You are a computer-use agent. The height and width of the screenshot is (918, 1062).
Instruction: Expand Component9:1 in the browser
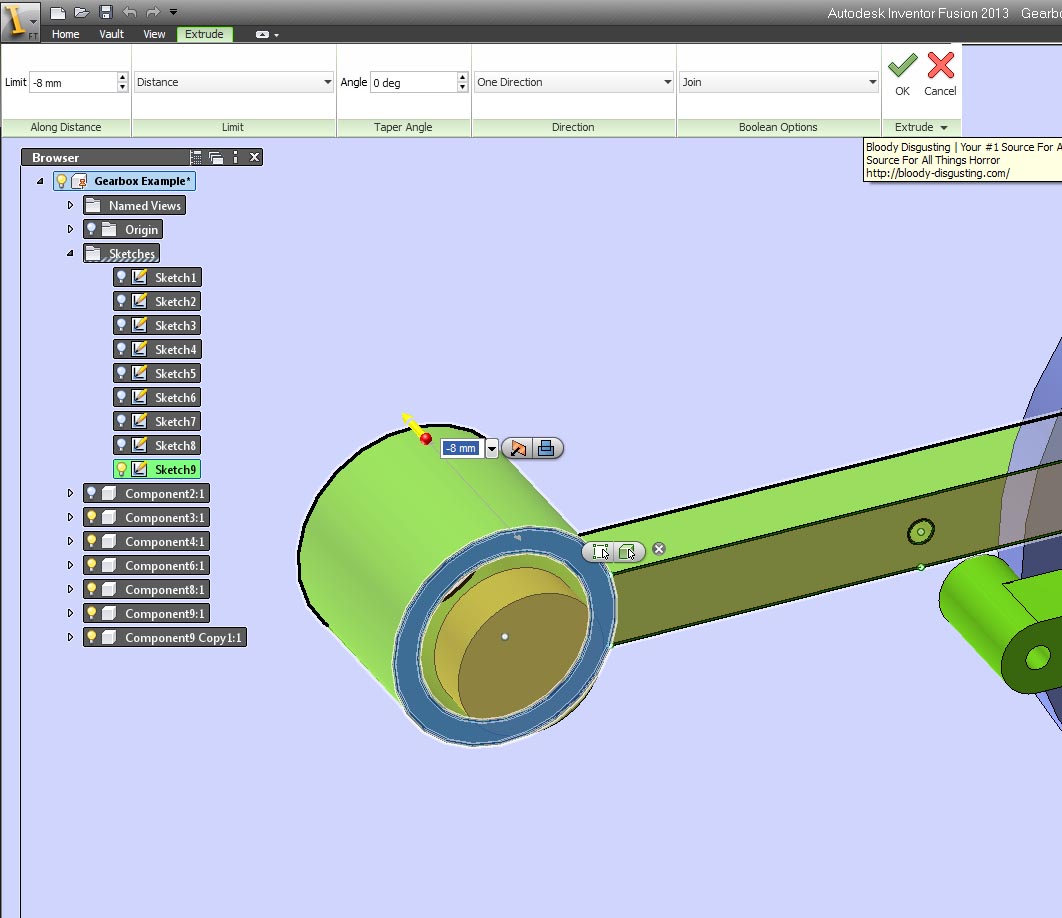tap(70, 613)
